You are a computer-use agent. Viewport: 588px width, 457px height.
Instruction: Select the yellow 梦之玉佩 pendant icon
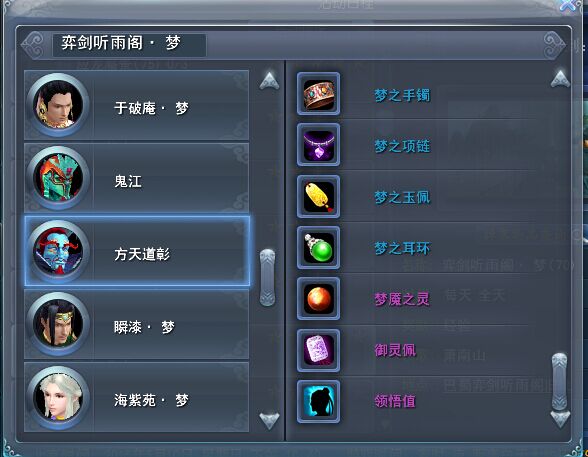tap(318, 196)
